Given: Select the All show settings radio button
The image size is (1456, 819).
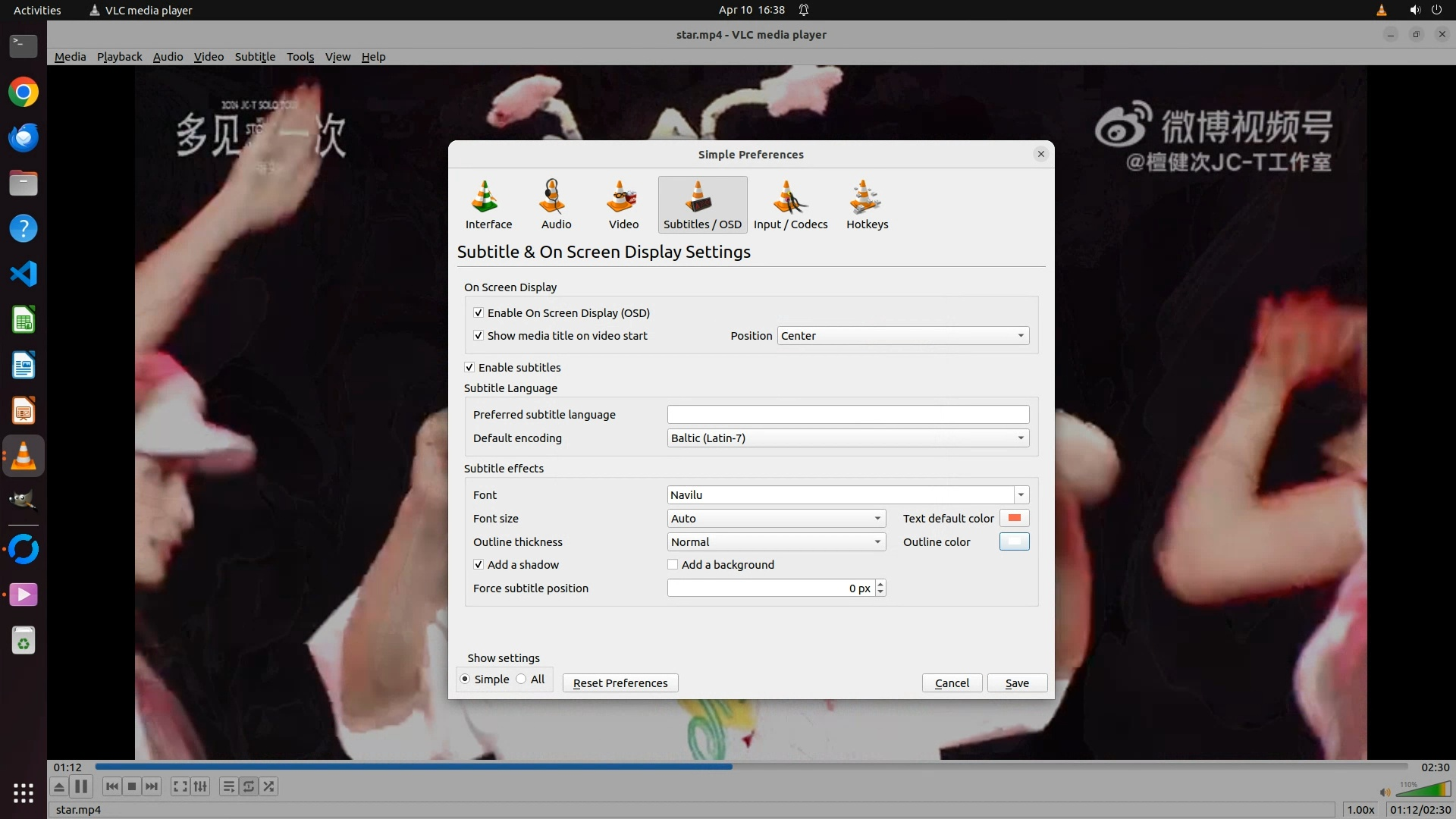Looking at the screenshot, I should click(522, 679).
